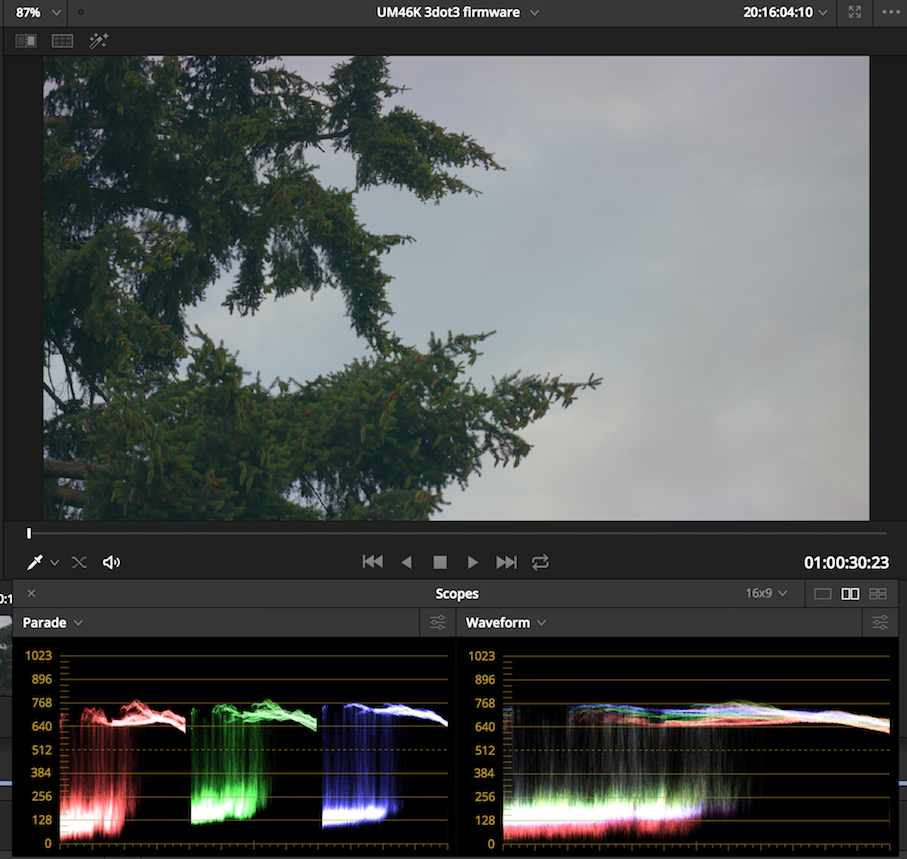This screenshot has height=859, width=907.
Task: Switch scopes to four-up layout
Action: [878, 594]
